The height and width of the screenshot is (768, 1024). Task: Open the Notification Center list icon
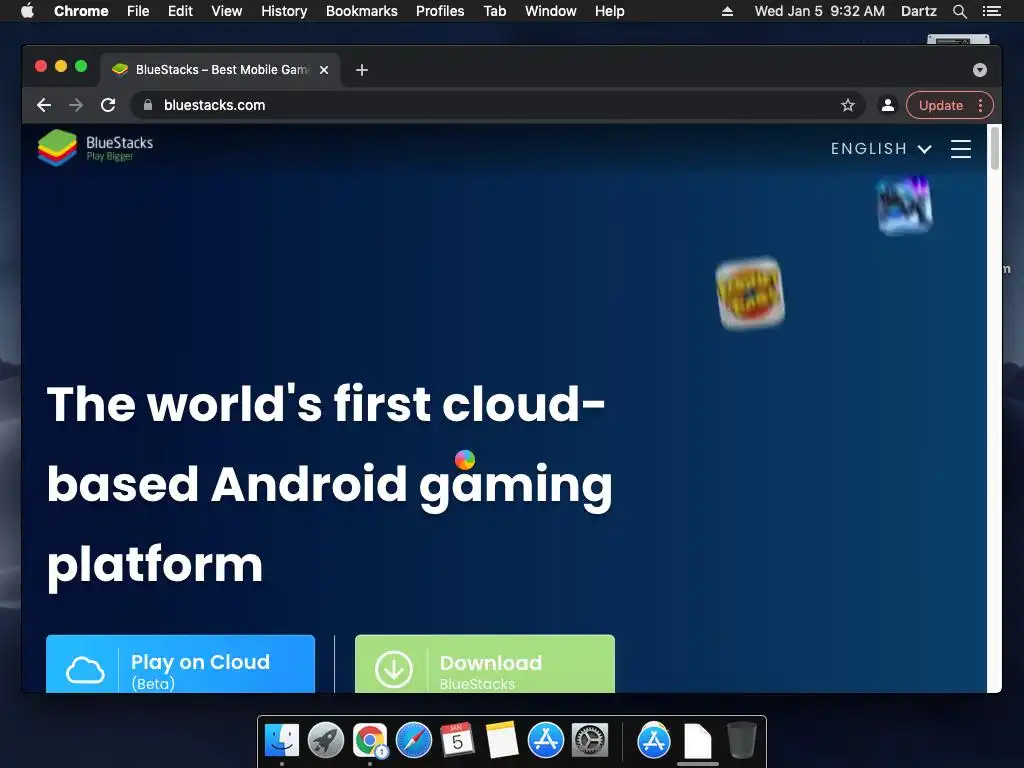click(x=991, y=11)
